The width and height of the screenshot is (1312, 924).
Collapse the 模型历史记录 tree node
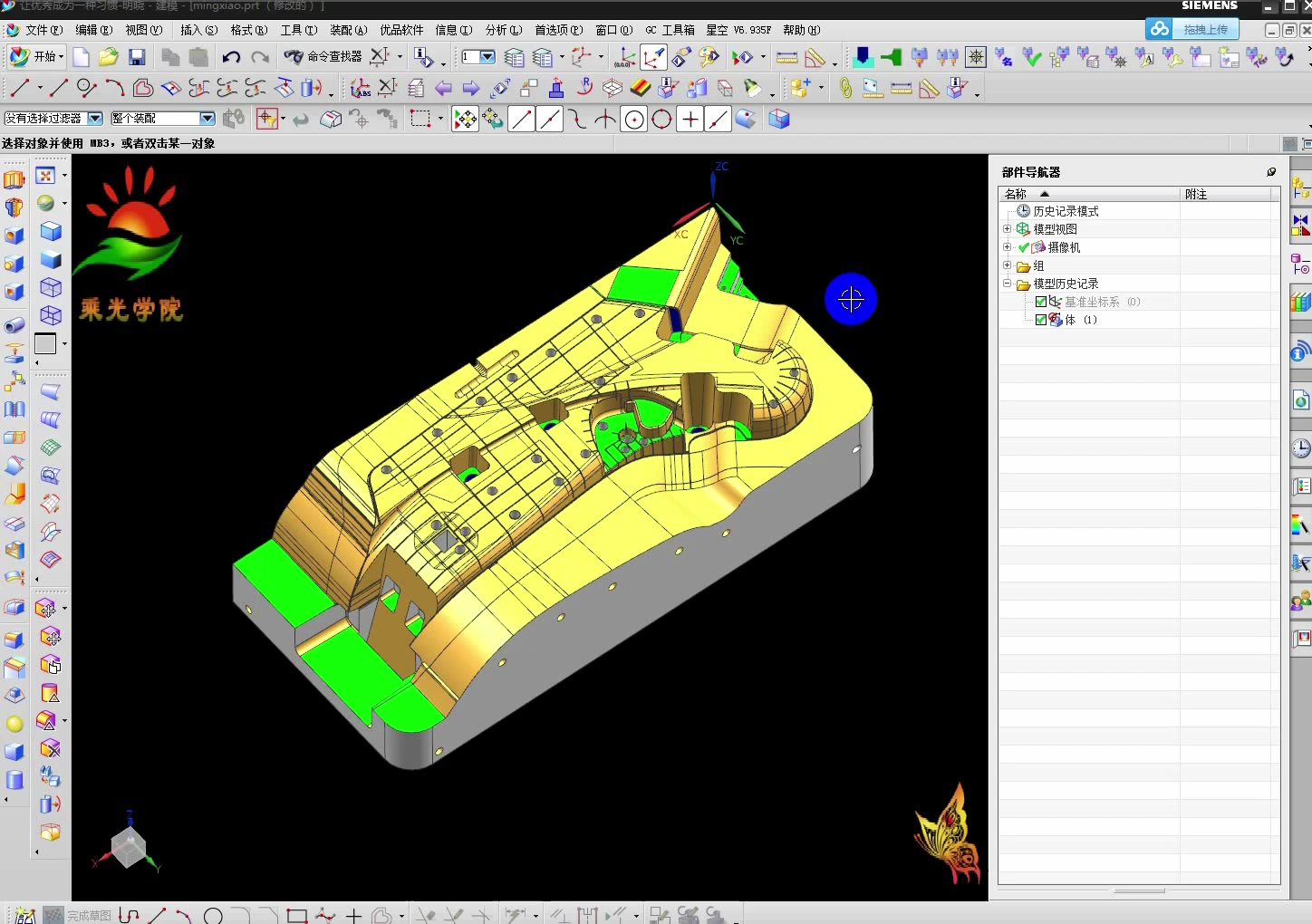pyautogui.click(x=1007, y=284)
